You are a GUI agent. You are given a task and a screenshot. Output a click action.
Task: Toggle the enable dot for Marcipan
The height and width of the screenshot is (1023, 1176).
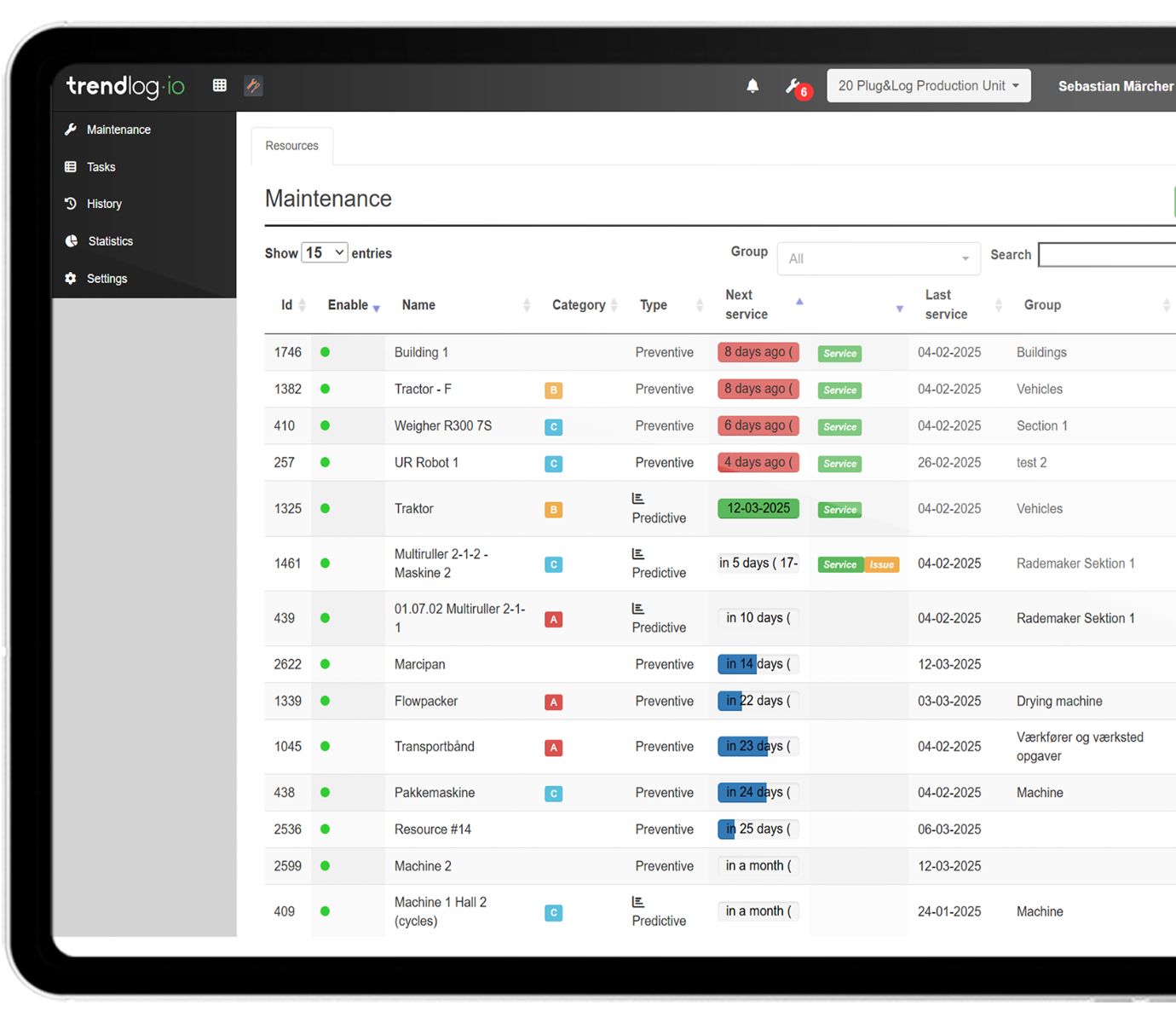coord(325,664)
